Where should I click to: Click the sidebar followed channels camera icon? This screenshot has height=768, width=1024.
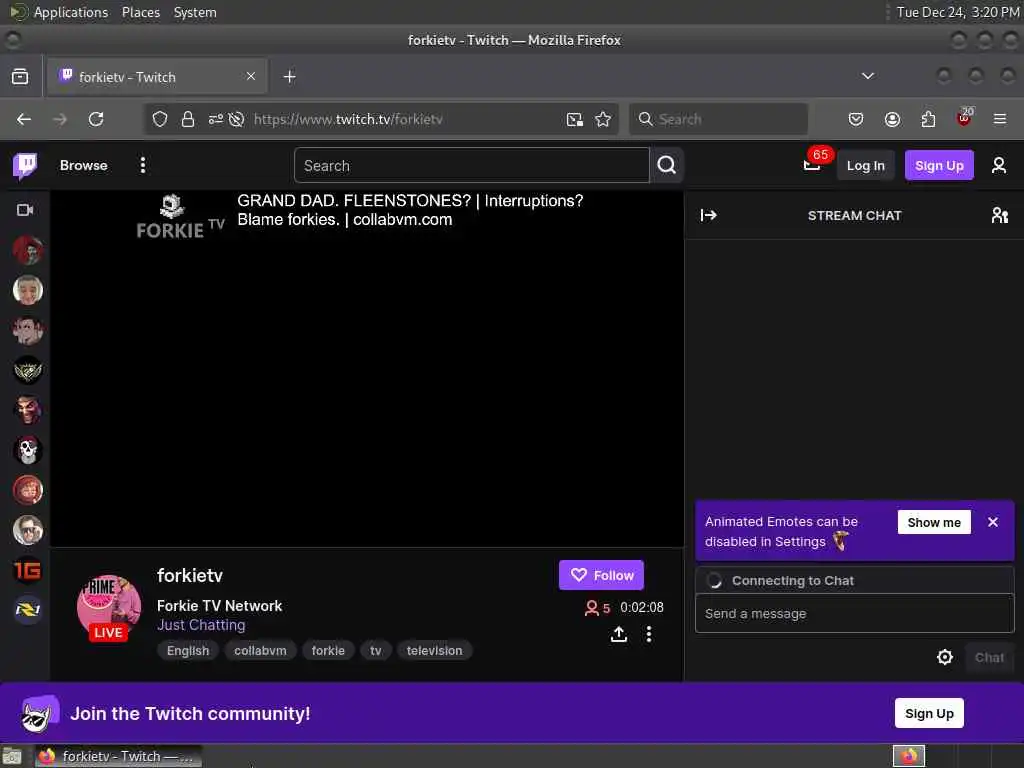click(25, 210)
